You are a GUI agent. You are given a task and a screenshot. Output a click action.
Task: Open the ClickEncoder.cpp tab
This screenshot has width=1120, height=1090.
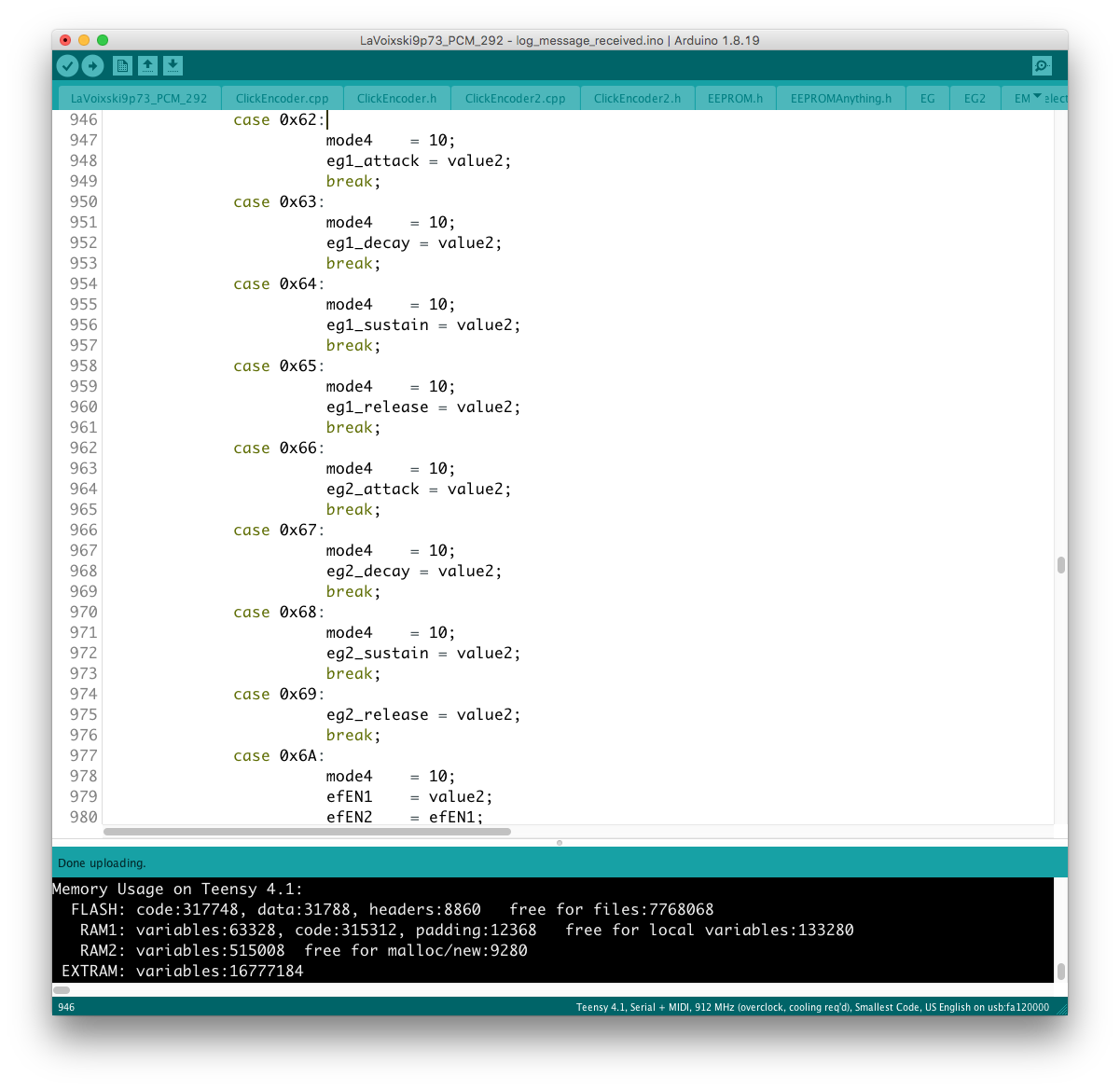(x=282, y=98)
